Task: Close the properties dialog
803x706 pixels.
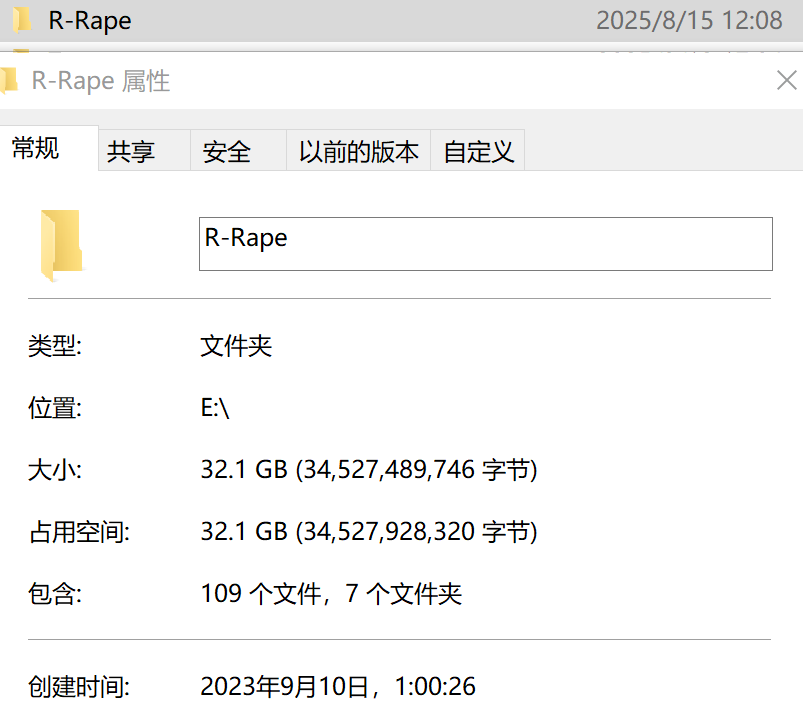Action: (x=787, y=80)
